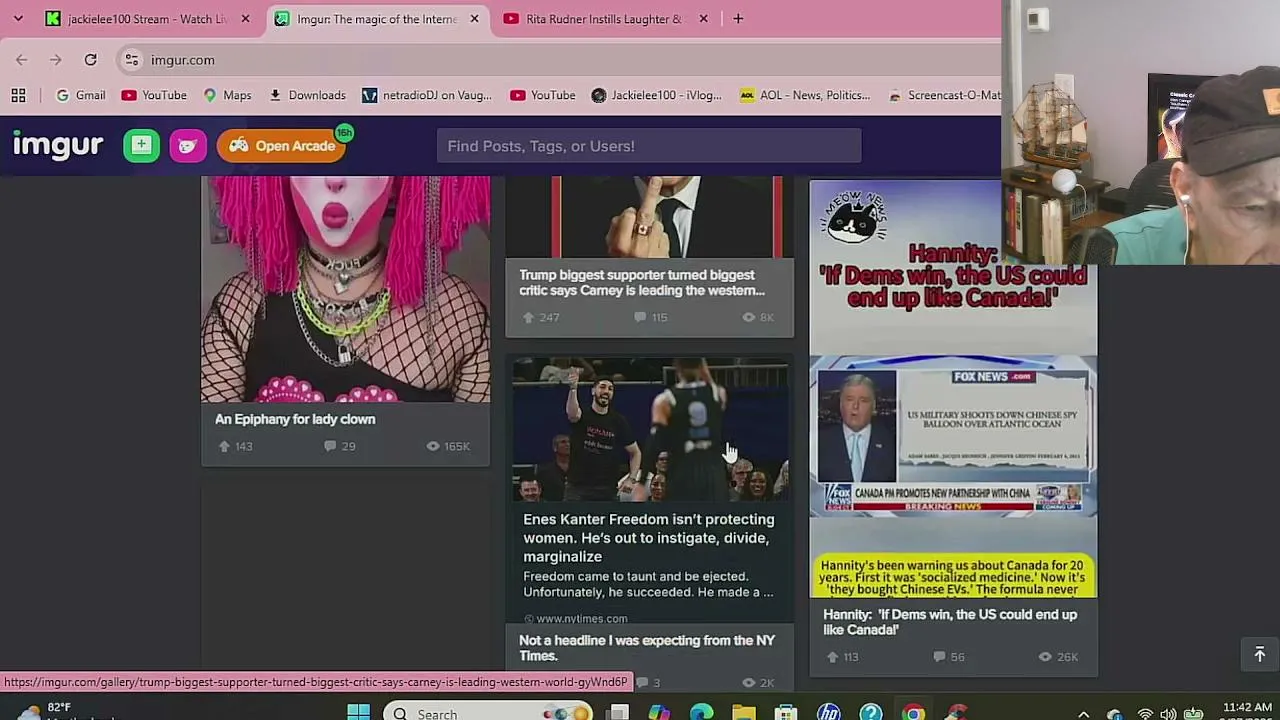Open the Wi-Fi network icon in system tray

[x=1145, y=714]
